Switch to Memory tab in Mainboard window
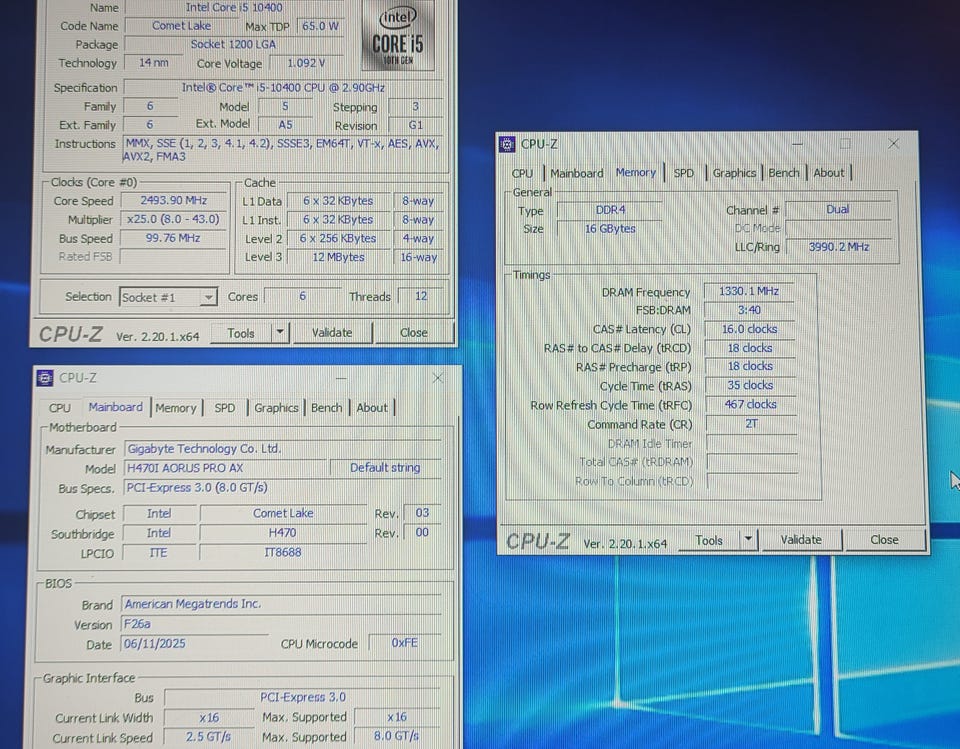This screenshot has height=749, width=960. (x=176, y=408)
